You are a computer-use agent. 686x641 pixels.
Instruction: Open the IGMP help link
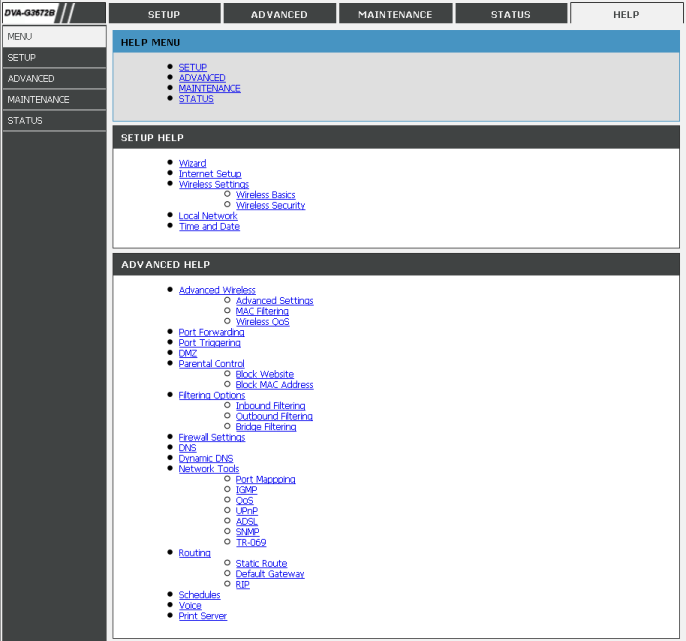click(x=246, y=490)
